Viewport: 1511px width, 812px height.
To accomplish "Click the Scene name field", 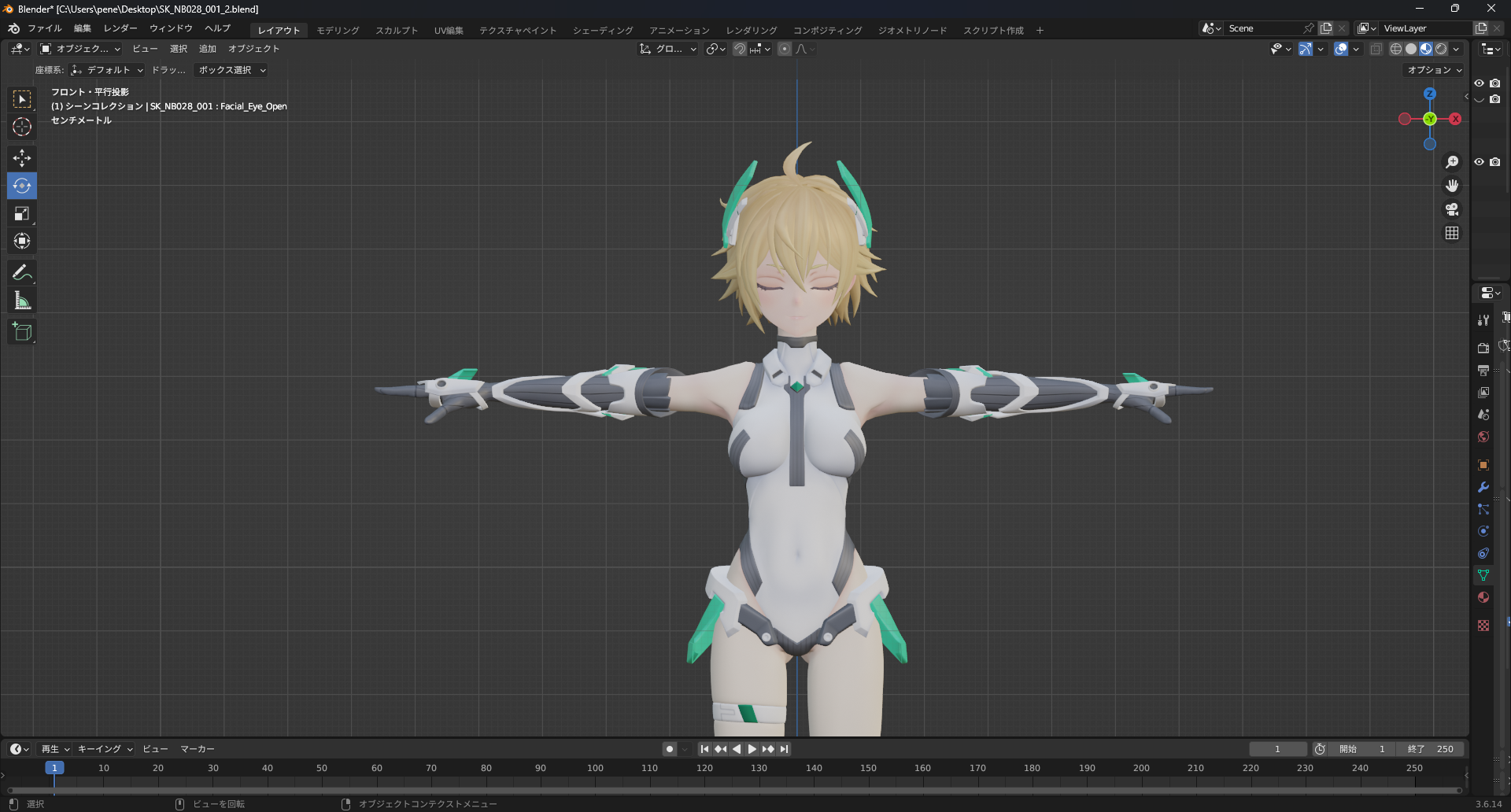I will [1263, 28].
